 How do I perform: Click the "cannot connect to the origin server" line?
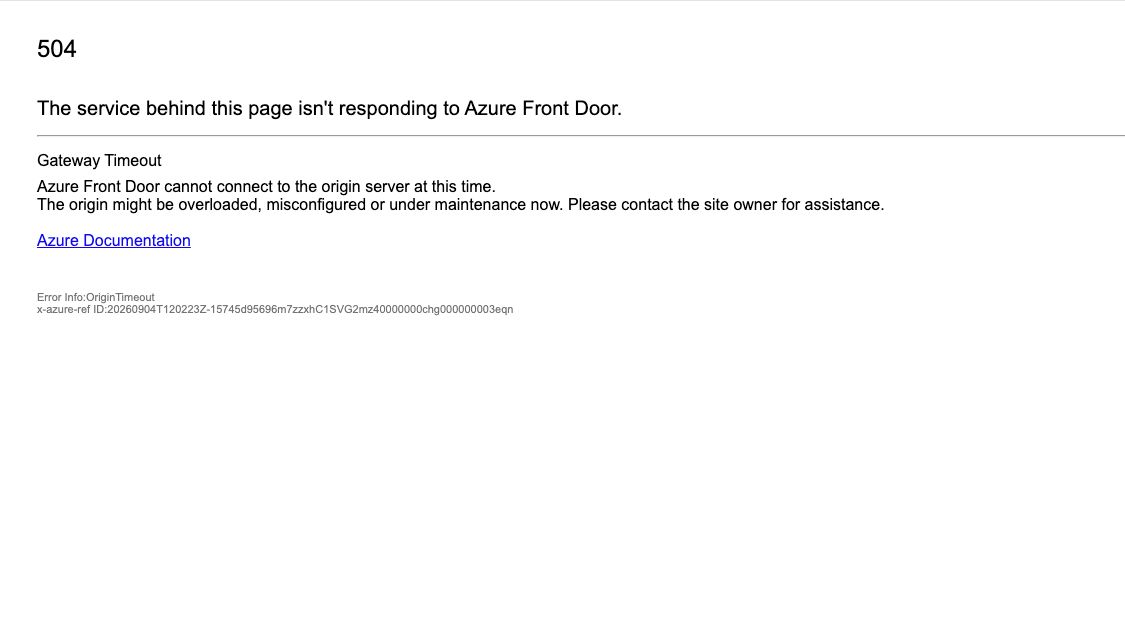pyautogui.click(x=266, y=187)
